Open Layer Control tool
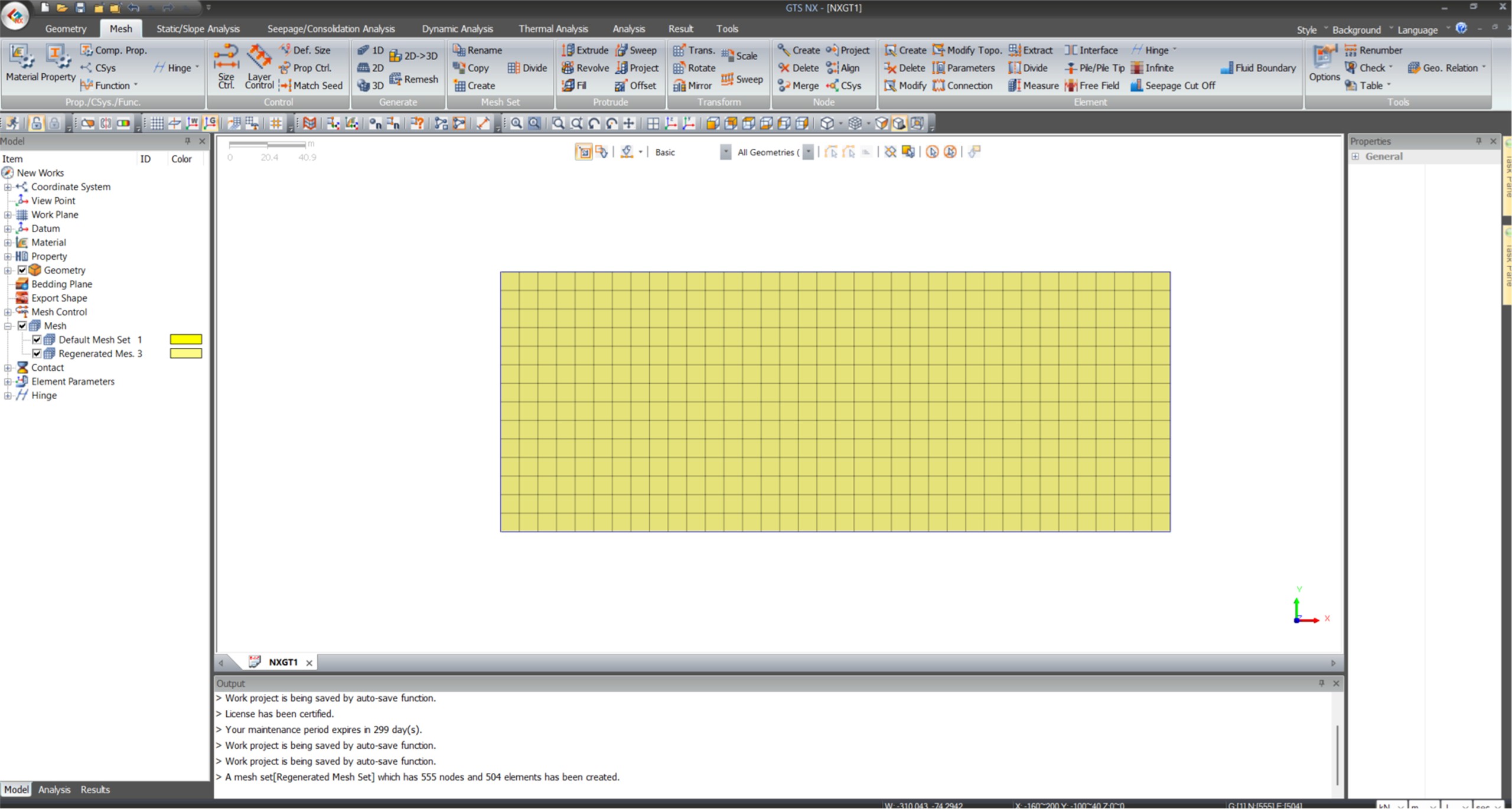This screenshot has height=809, width=1512. coord(259,67)
